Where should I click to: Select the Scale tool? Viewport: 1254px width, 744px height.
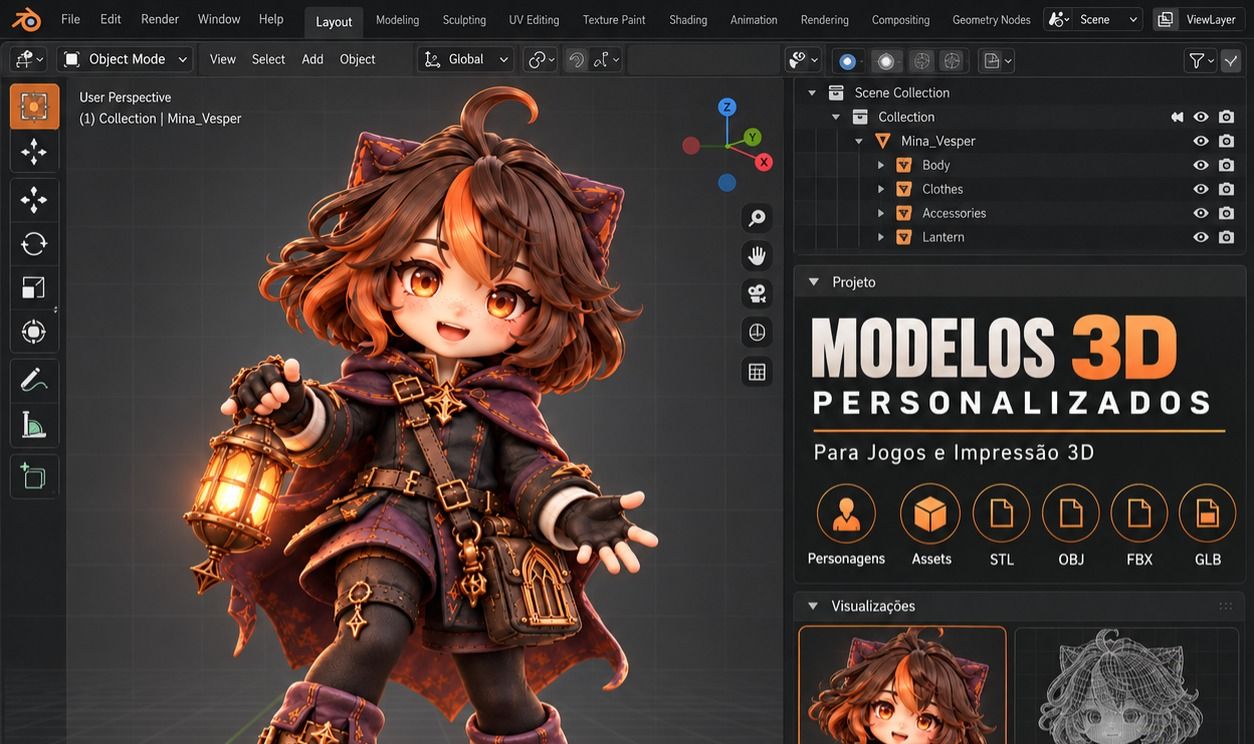34,288
